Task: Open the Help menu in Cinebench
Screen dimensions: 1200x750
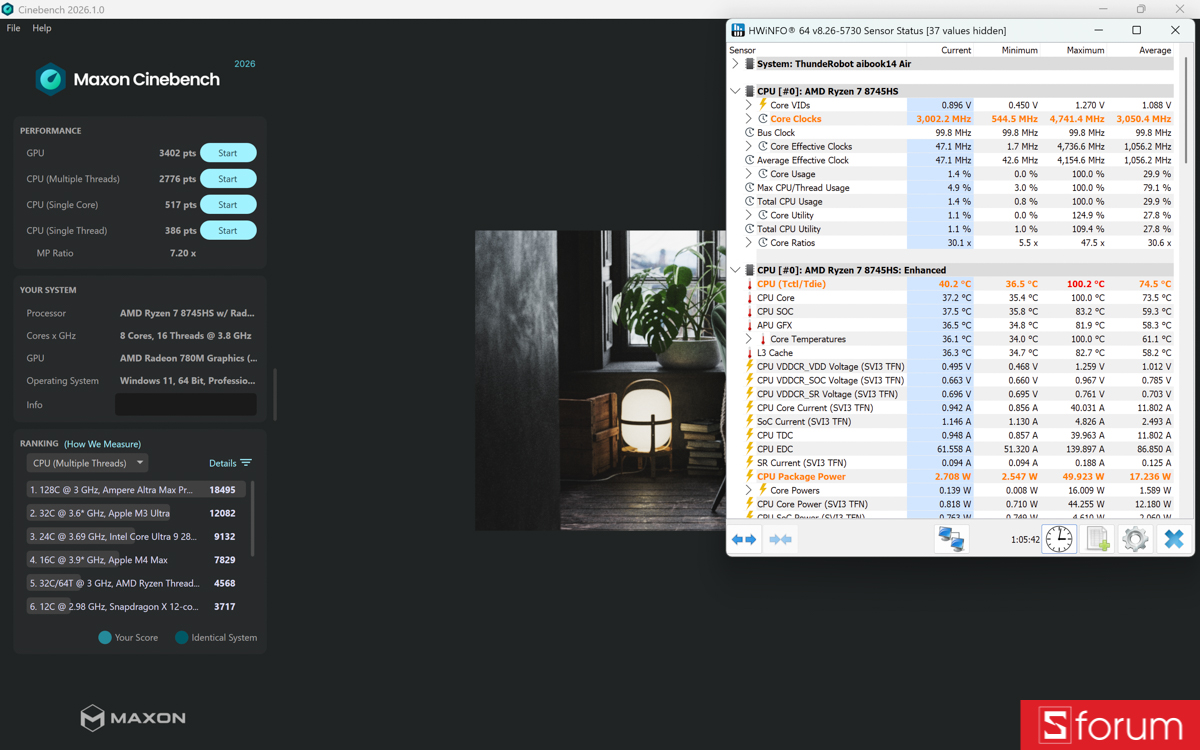Action: (42, 28)
